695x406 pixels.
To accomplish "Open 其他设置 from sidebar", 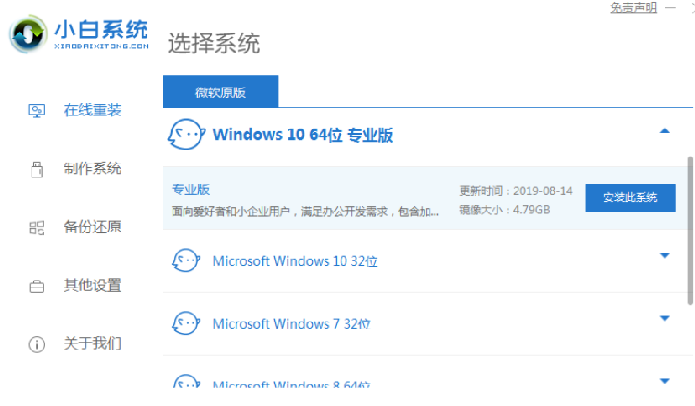I will point(92,286).
